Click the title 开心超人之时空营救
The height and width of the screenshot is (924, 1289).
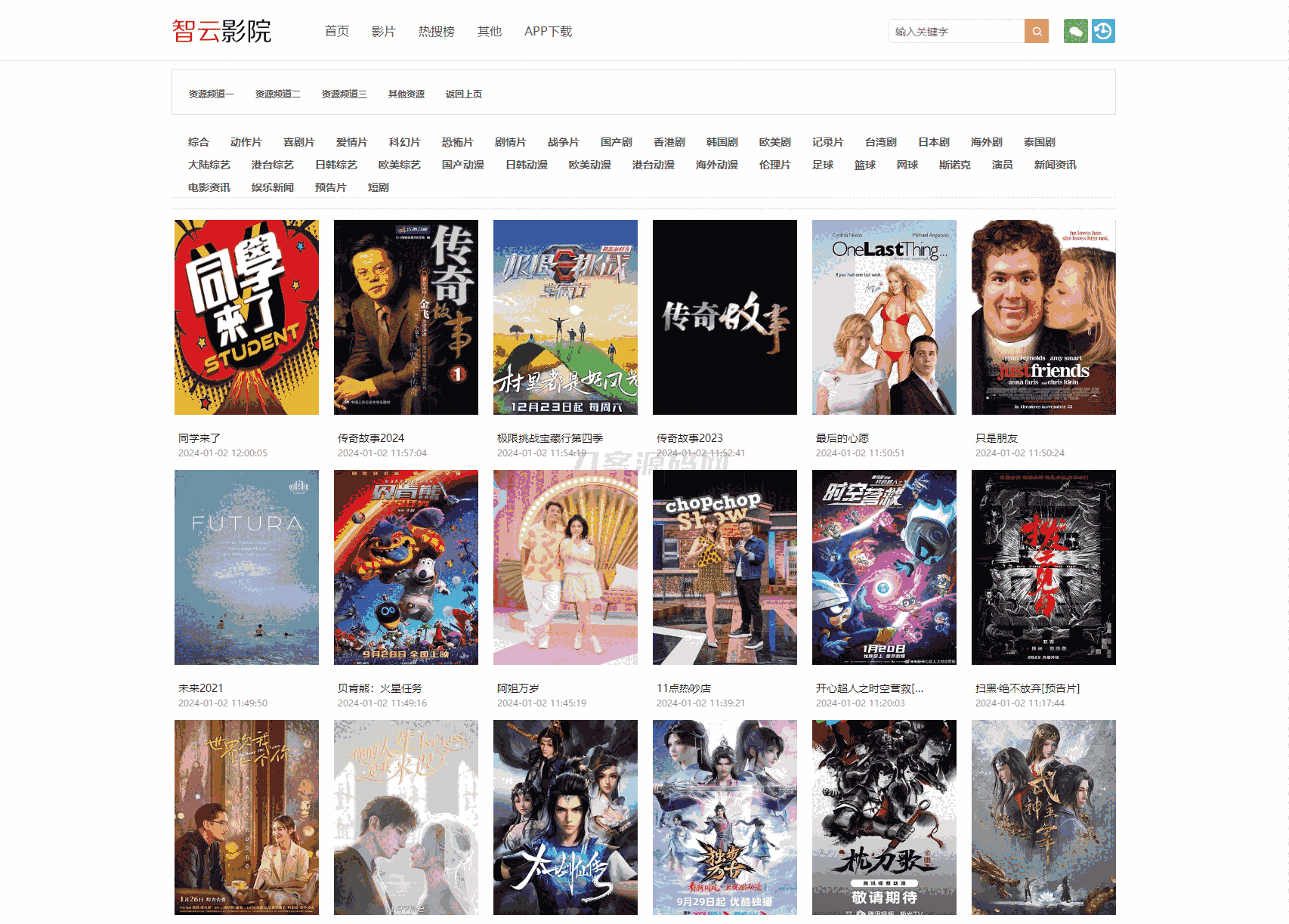tap(870, 688)
